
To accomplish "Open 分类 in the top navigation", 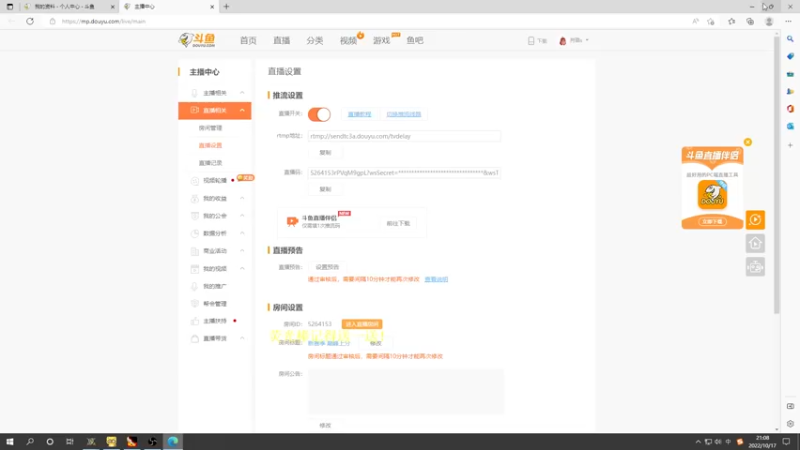I will (x=315, y=40).
